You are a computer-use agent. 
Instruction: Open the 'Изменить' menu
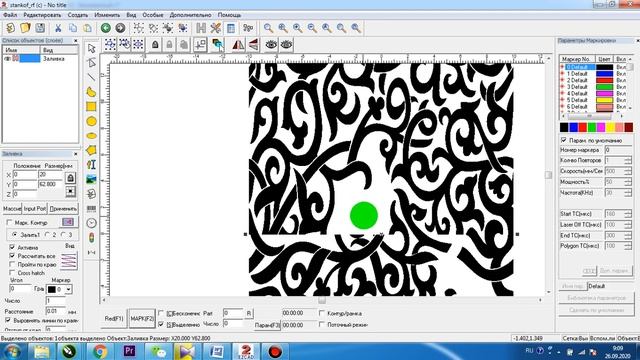[x=107, y=15]
